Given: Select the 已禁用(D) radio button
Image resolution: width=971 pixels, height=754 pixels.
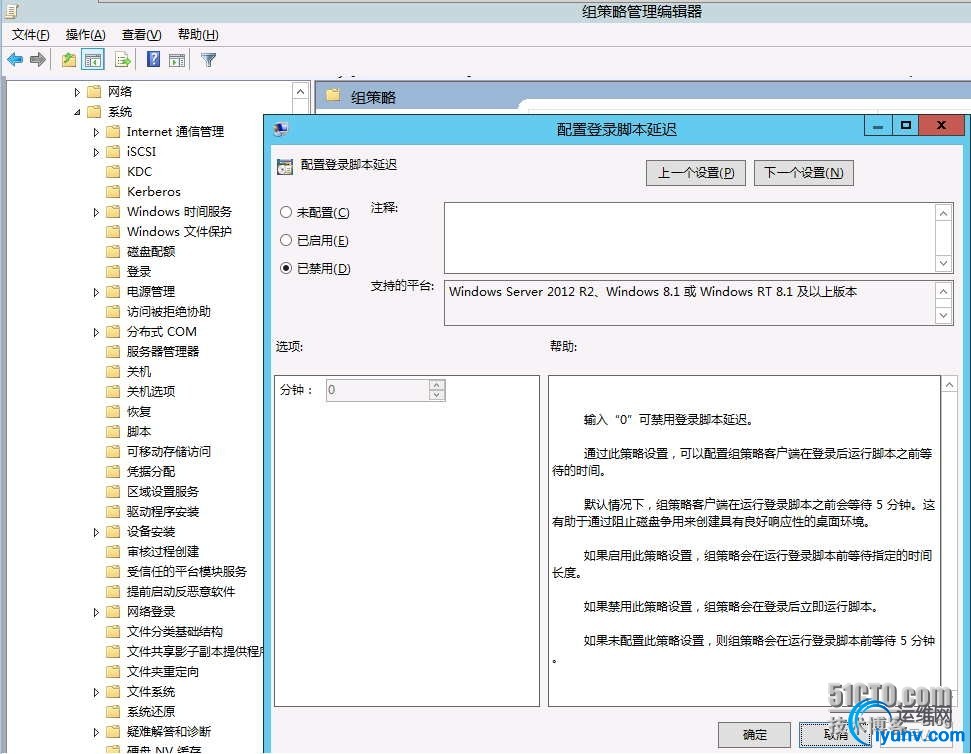Looking at the screenshot, I should click(x=285, y=268).
